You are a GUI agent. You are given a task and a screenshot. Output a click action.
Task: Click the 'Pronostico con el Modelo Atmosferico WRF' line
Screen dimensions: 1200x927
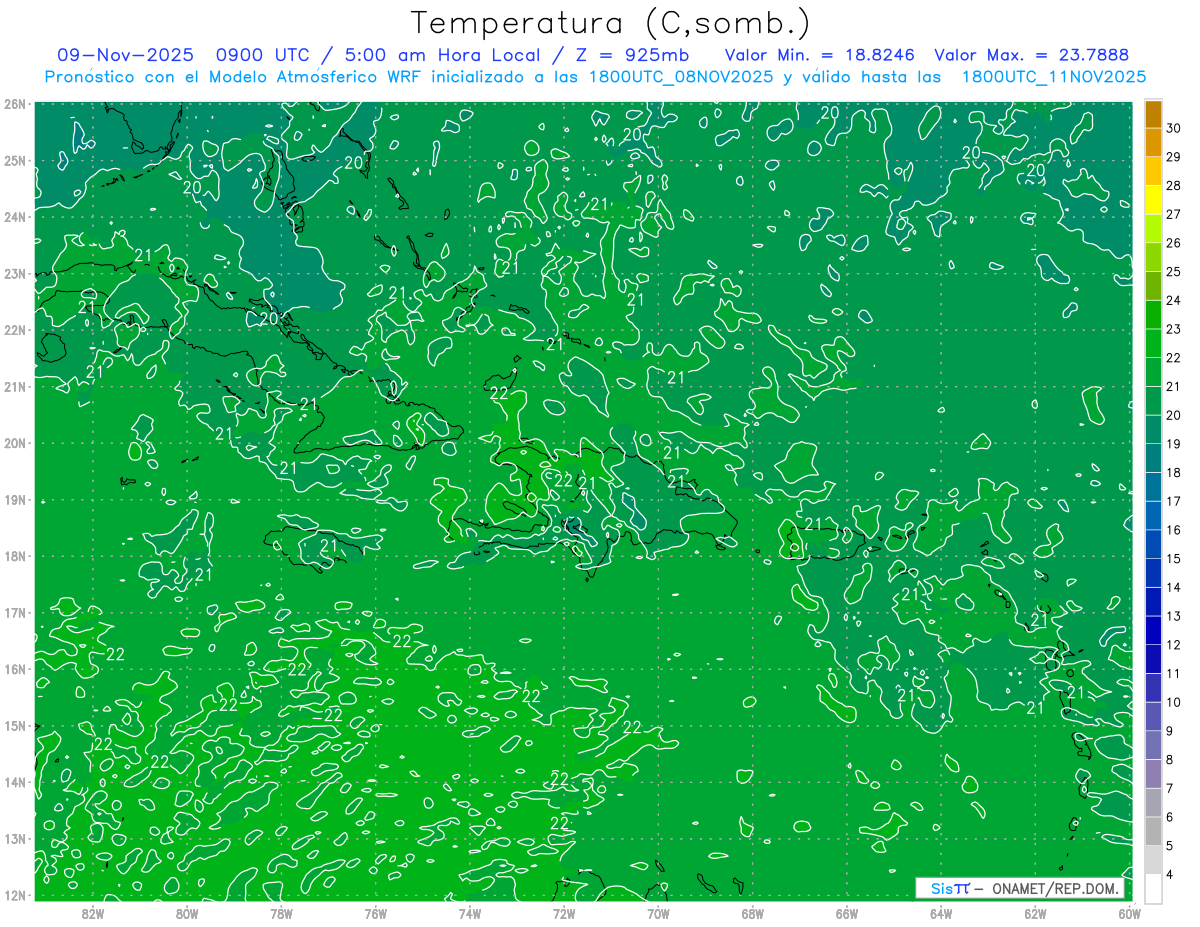click(x=595, y=77)
